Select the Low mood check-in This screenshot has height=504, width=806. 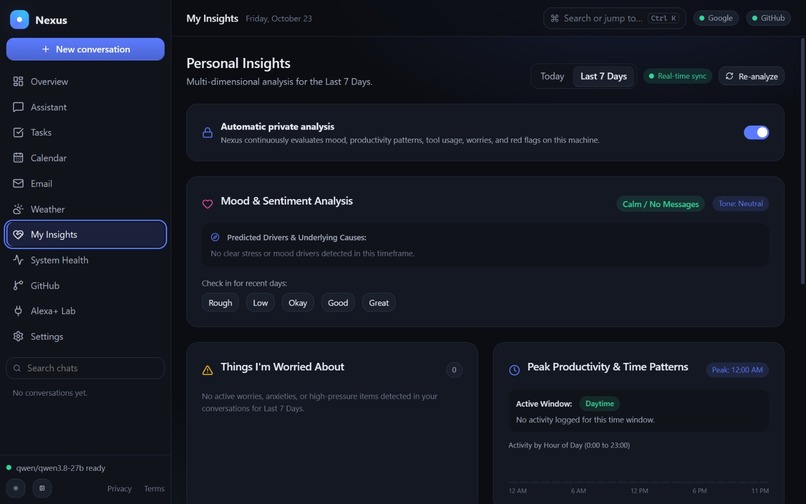click(x=260, y=302)
